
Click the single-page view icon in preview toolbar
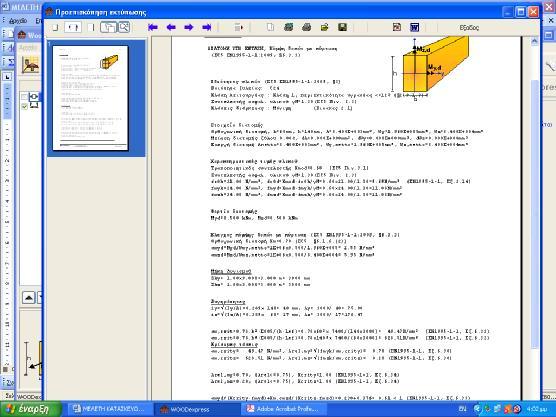click(55, 27)
